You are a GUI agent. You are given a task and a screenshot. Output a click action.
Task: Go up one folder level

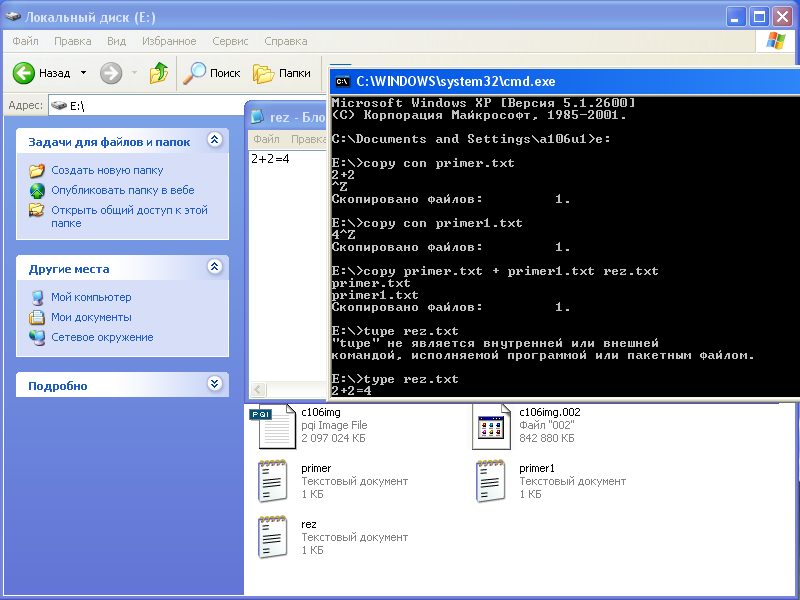(x=159, y=73)
